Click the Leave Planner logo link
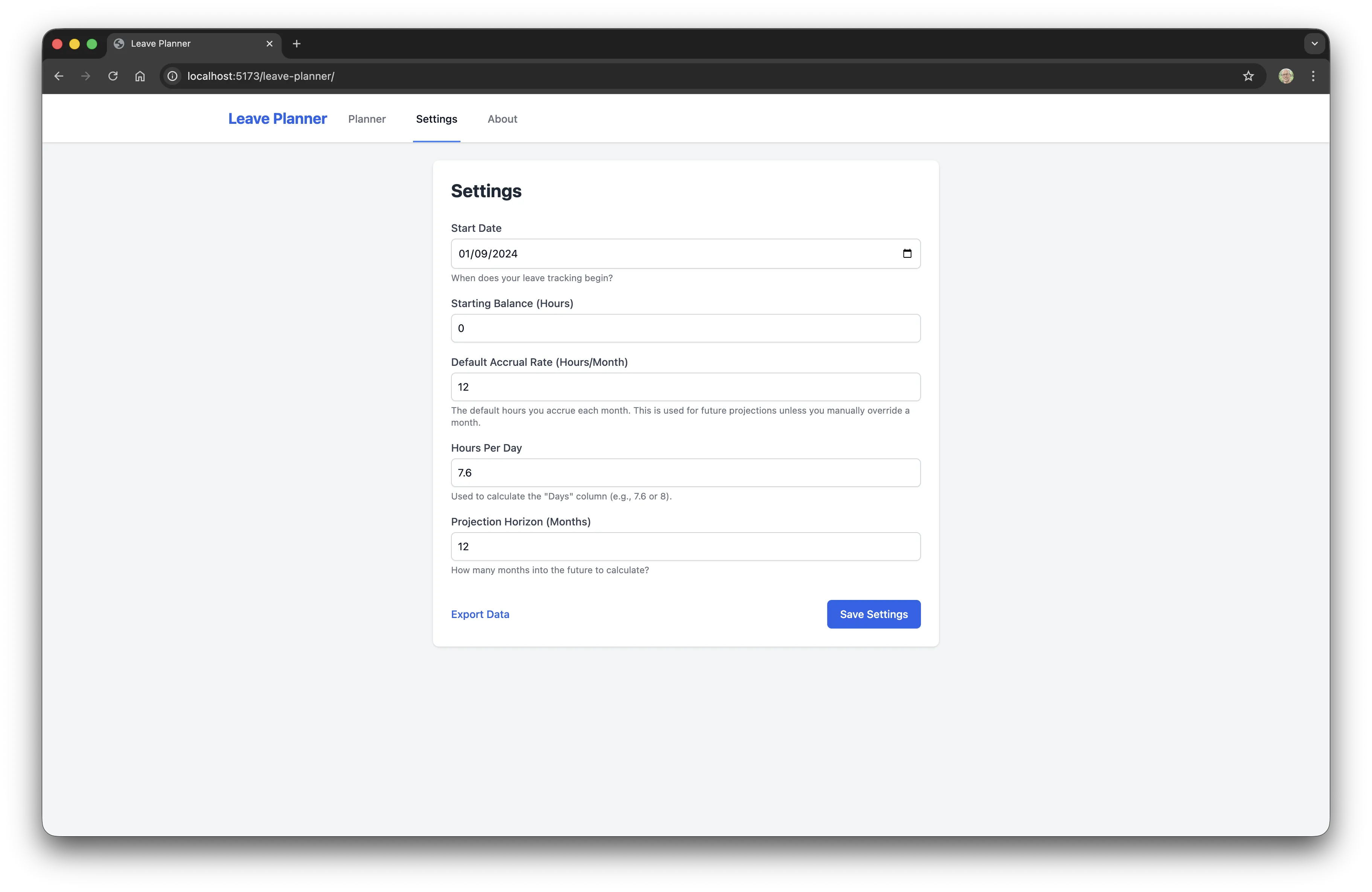The image size is (1372, 892). (277, 119)
